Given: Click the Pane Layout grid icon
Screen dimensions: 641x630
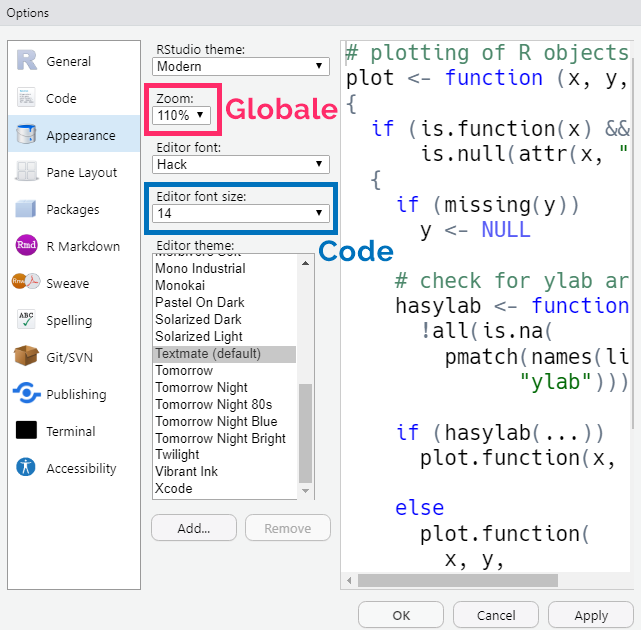Looking at the screenshot, I should [x=27, y=171].
